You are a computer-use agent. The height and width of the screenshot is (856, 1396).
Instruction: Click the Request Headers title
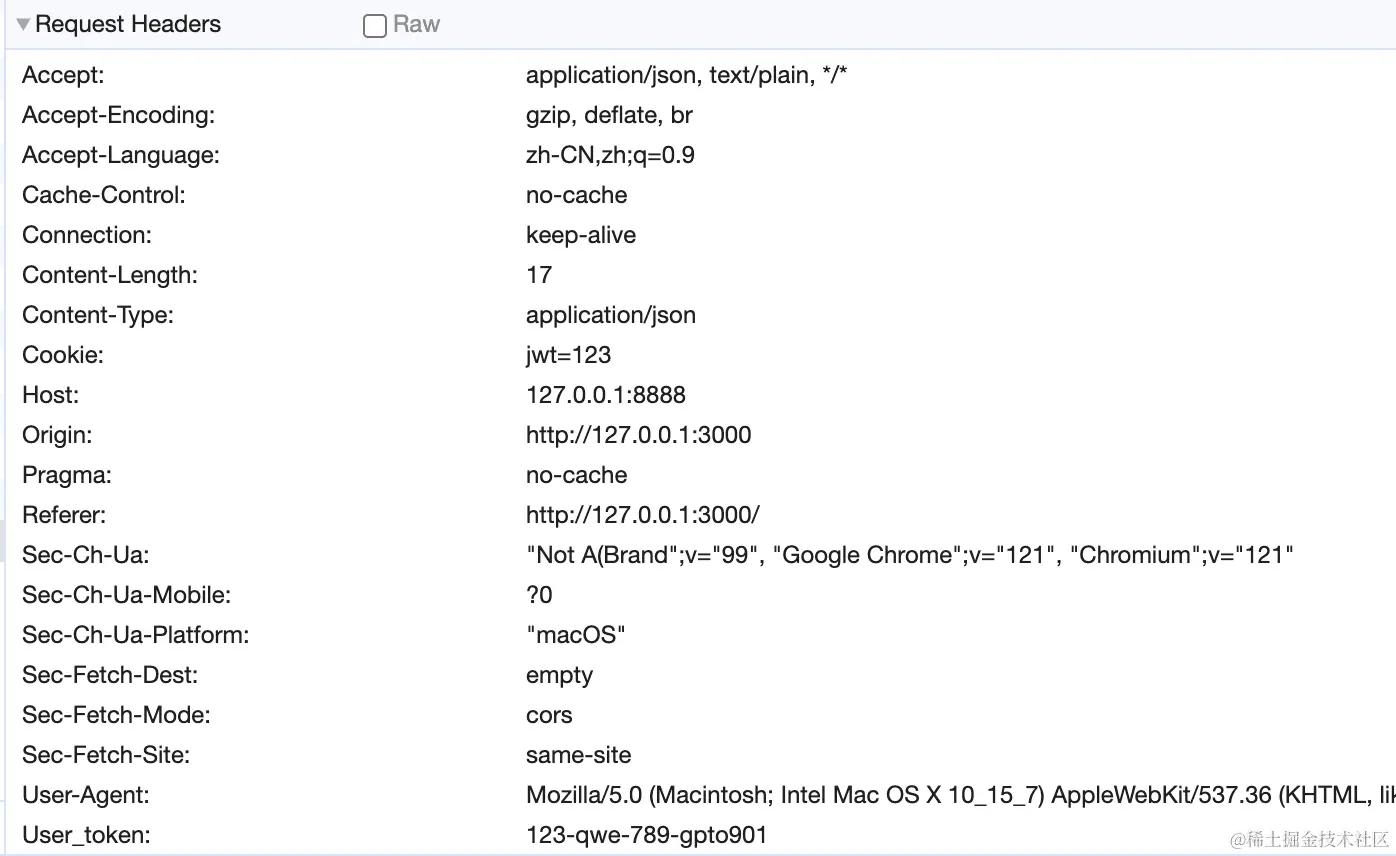click(x=128, y=25)
